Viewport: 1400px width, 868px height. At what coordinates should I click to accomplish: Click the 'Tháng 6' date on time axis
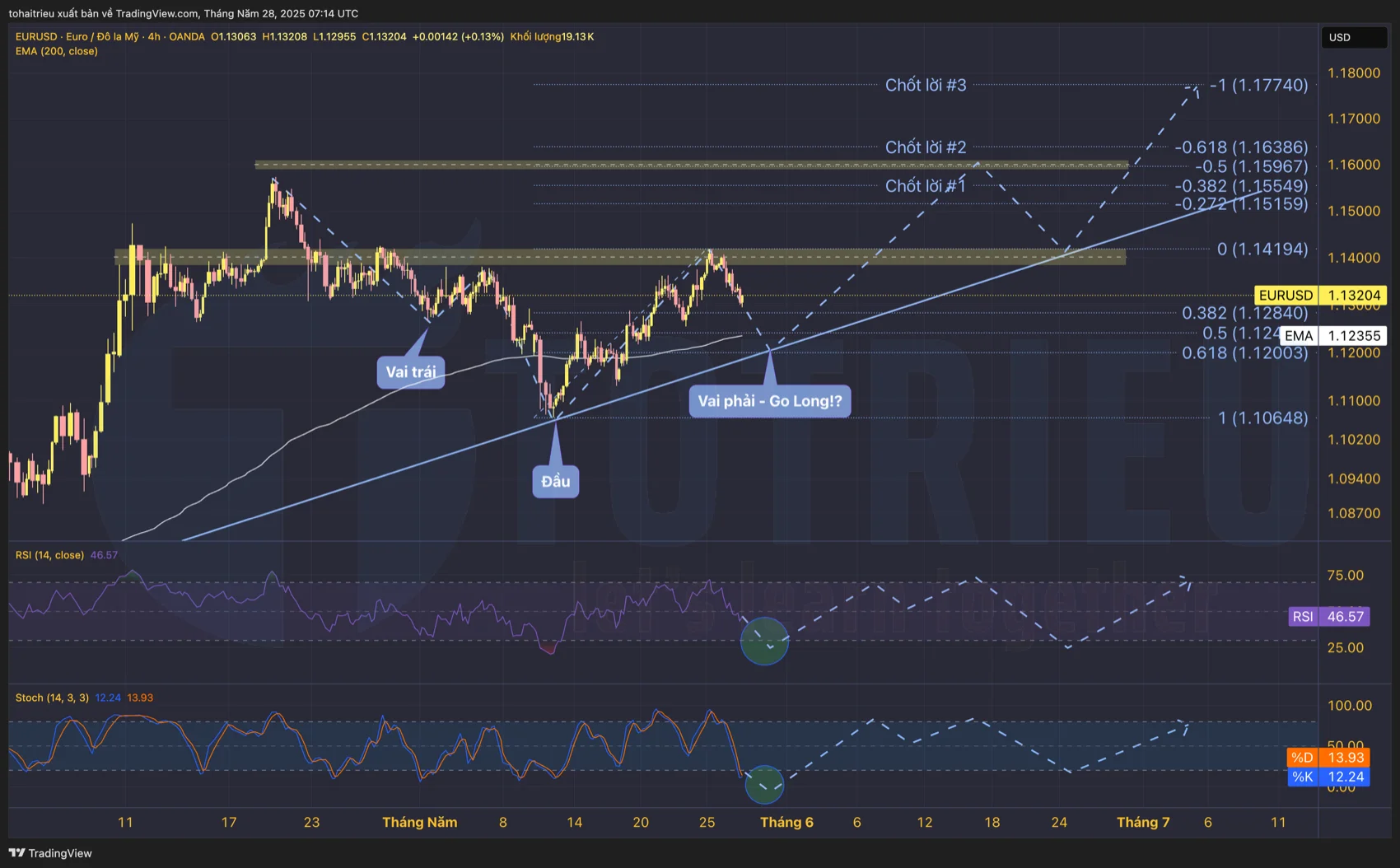point(786,822)
